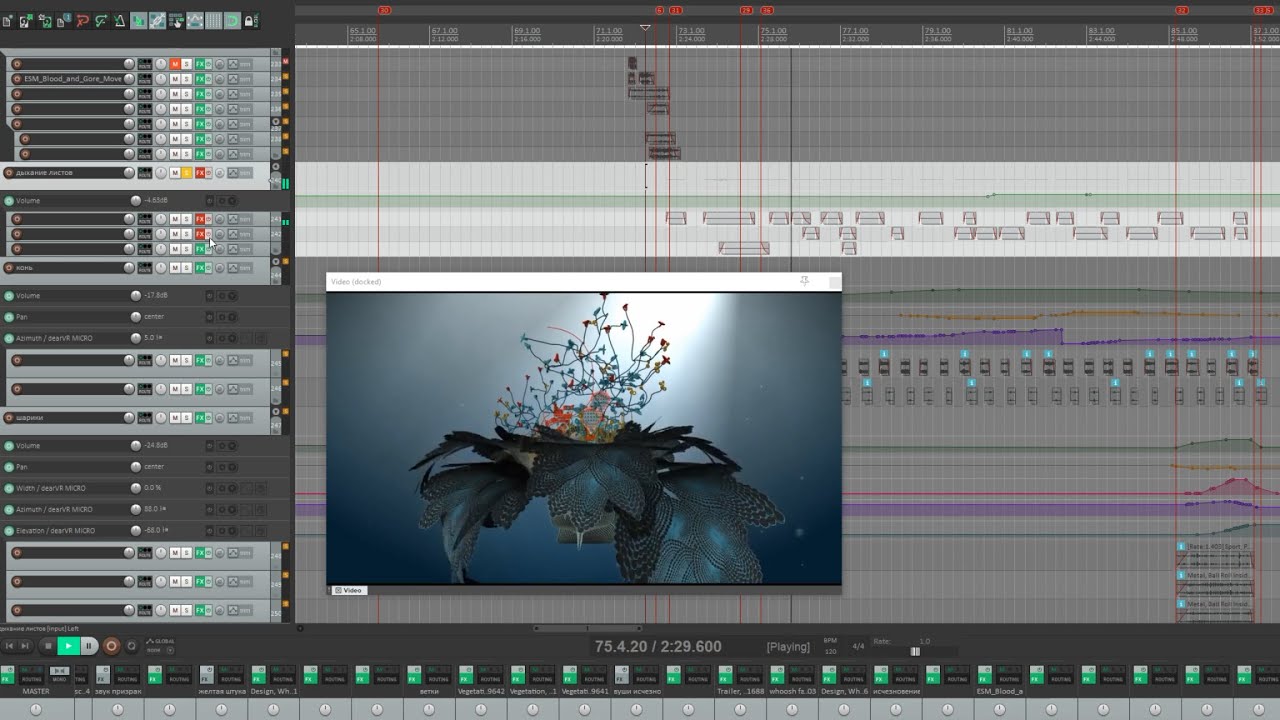Solo the ESM_Blood_and_Gore_Move track
The image size is (1280, 720).
186,79
